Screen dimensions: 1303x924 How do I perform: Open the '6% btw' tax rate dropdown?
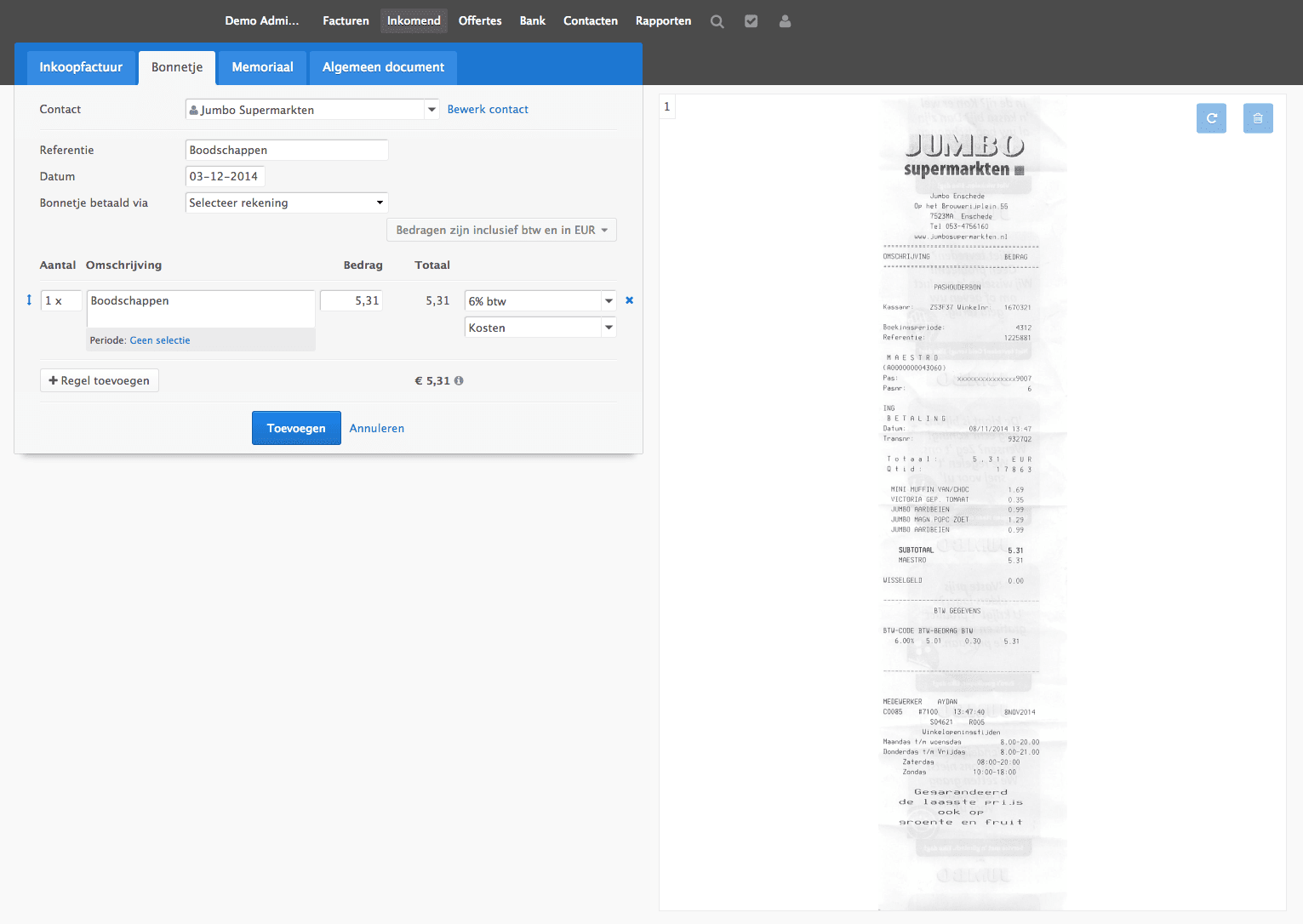(x=540, y=301)
